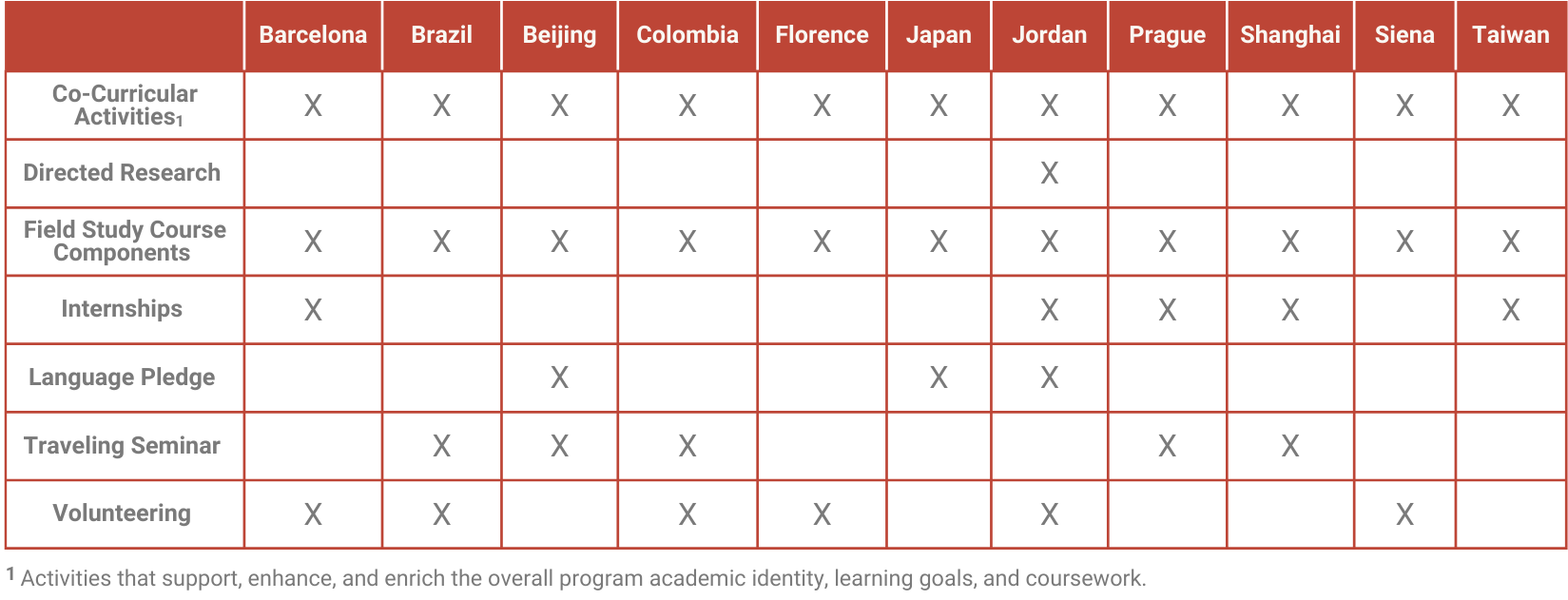Click the footnote text about Activities
This screenshot has width=1568, height=600.
582,578
